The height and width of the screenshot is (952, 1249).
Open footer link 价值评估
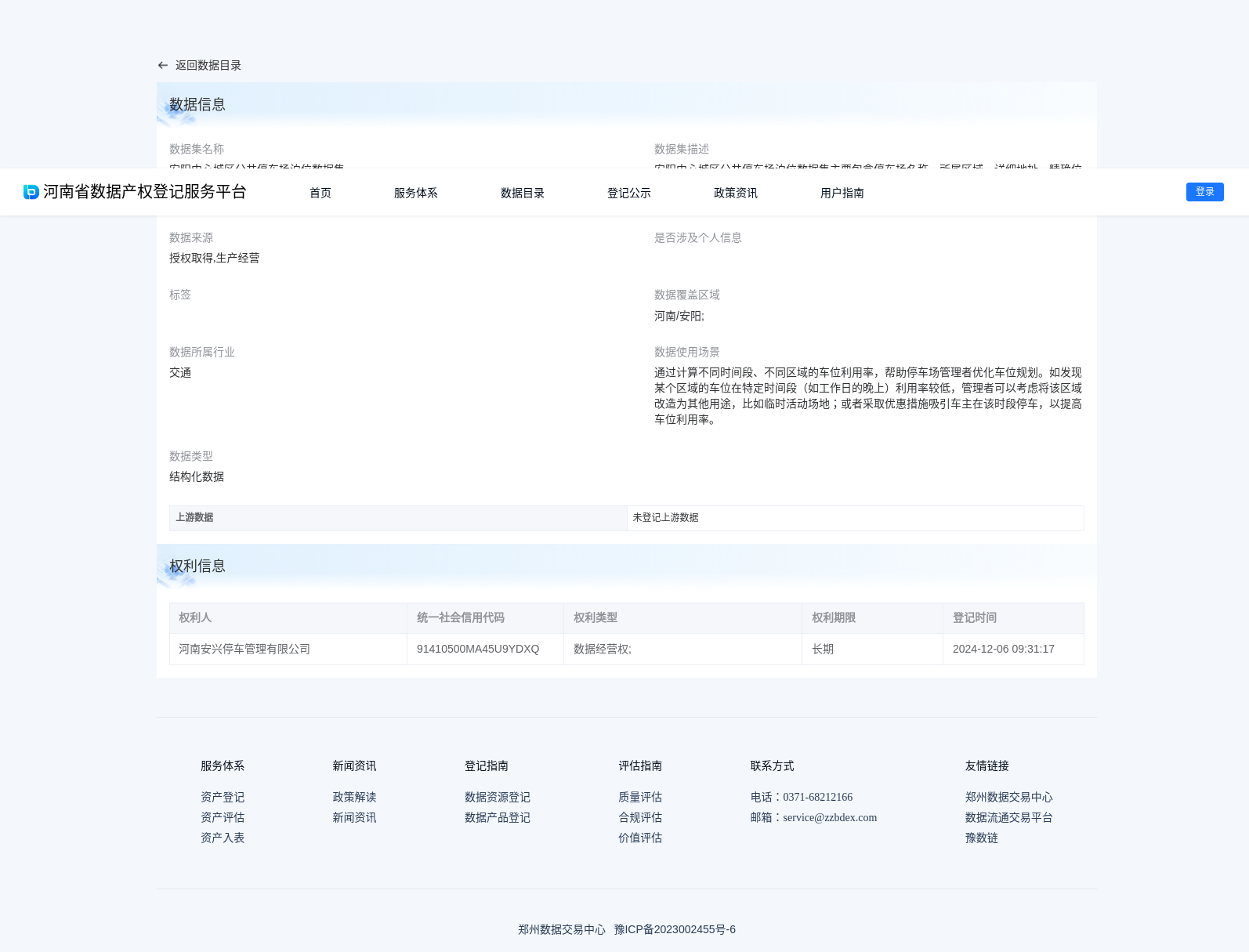(x=640, y=838)
